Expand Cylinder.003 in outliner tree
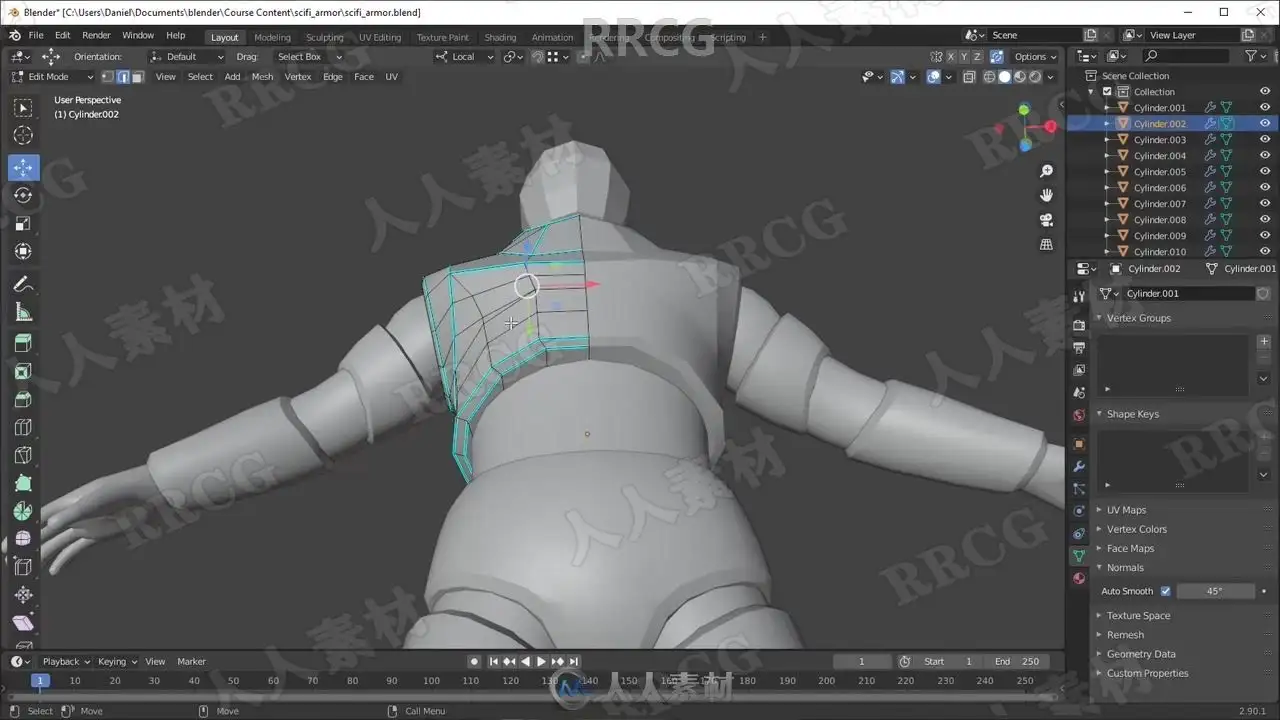The width and height of the screenshot is (1280, 720). tap(1106, 140)
